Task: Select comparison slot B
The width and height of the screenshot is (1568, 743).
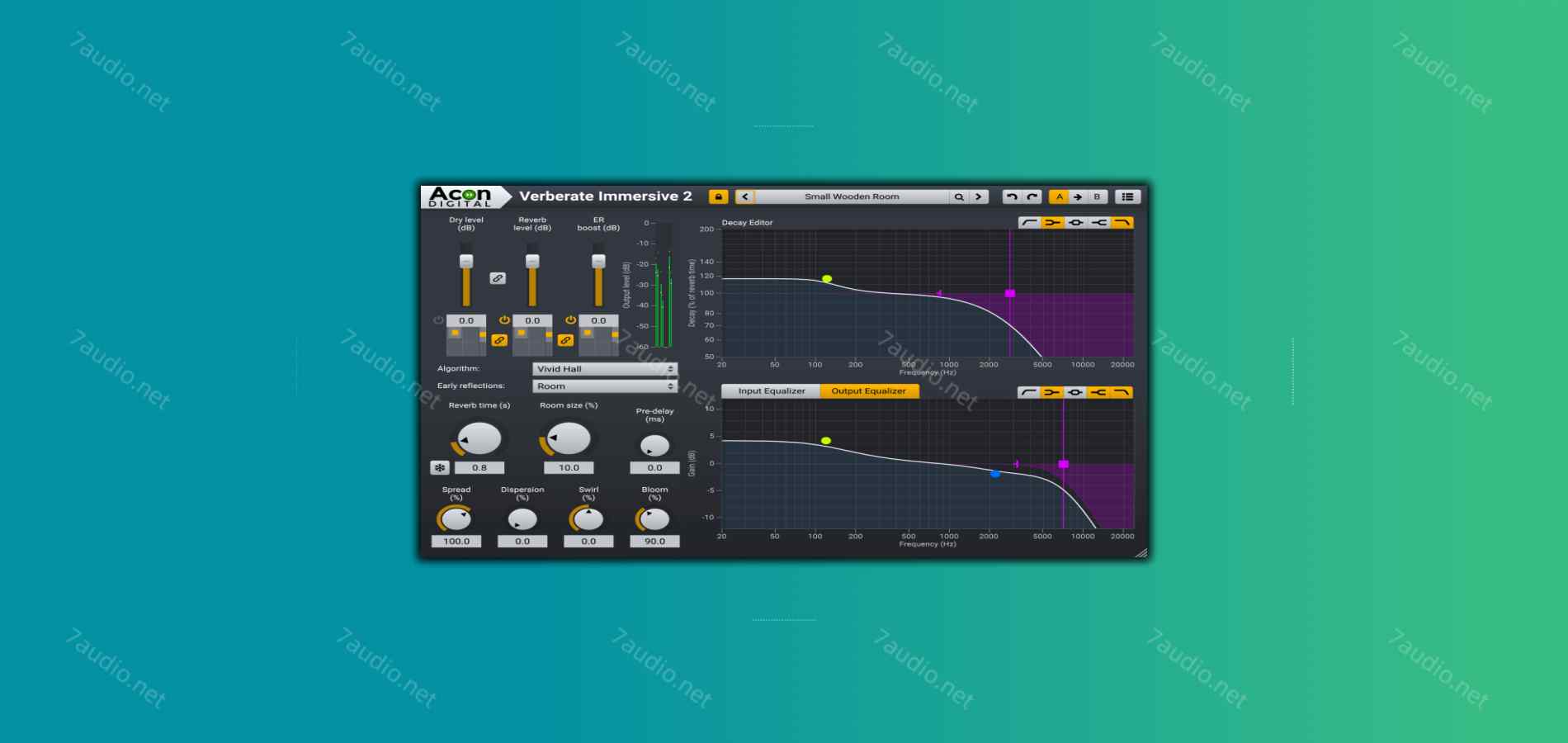Action: click(1098, 196)
